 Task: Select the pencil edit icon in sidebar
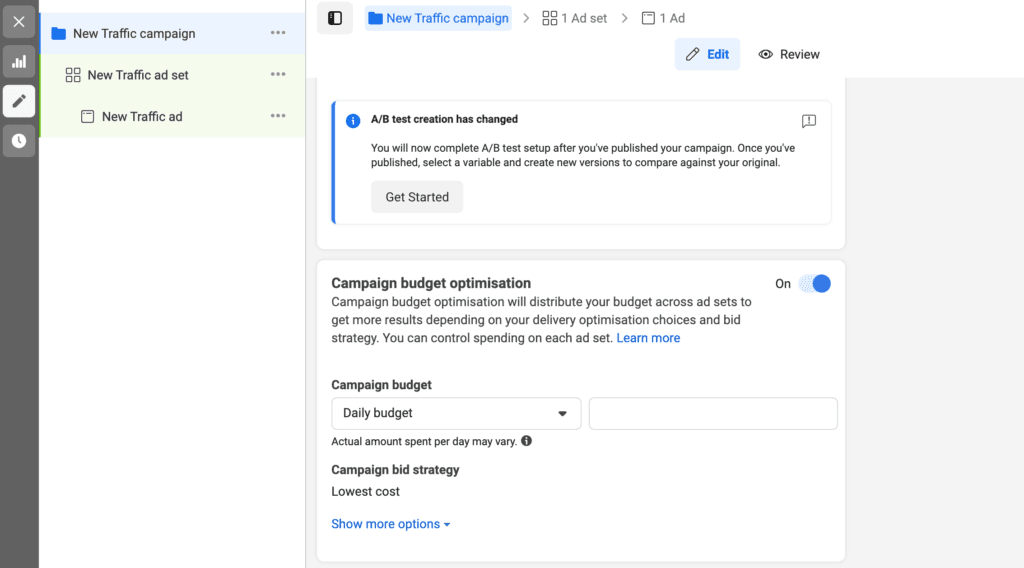click(19, 101)
